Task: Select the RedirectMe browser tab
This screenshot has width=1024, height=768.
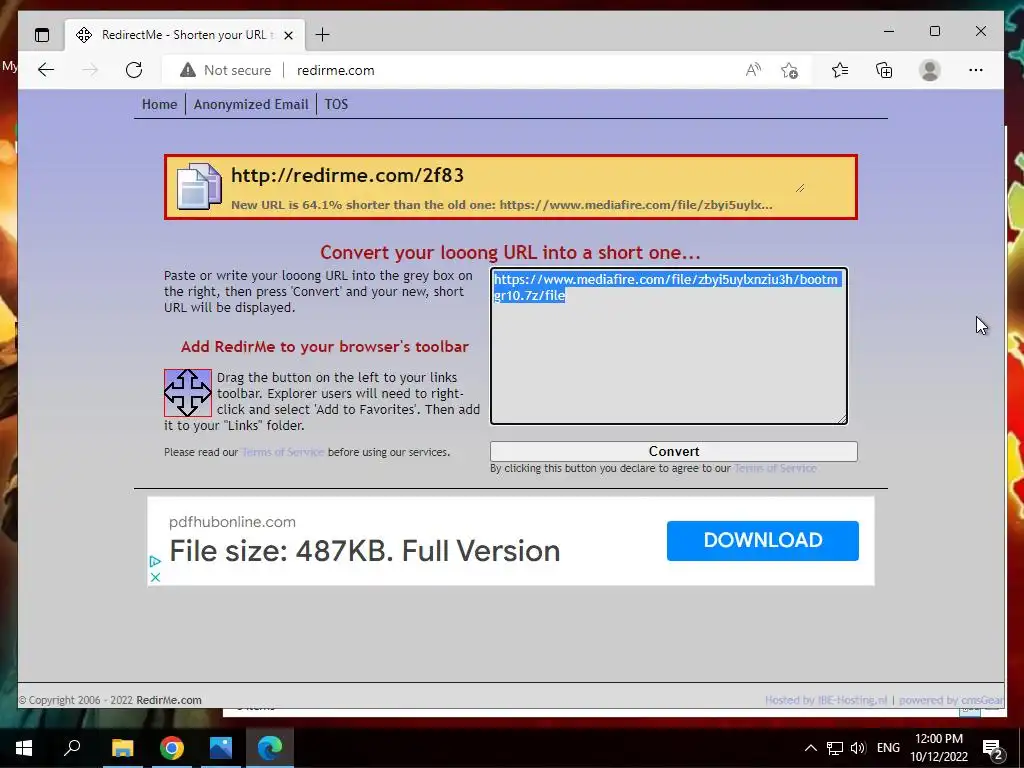Action: pos(184,35)
